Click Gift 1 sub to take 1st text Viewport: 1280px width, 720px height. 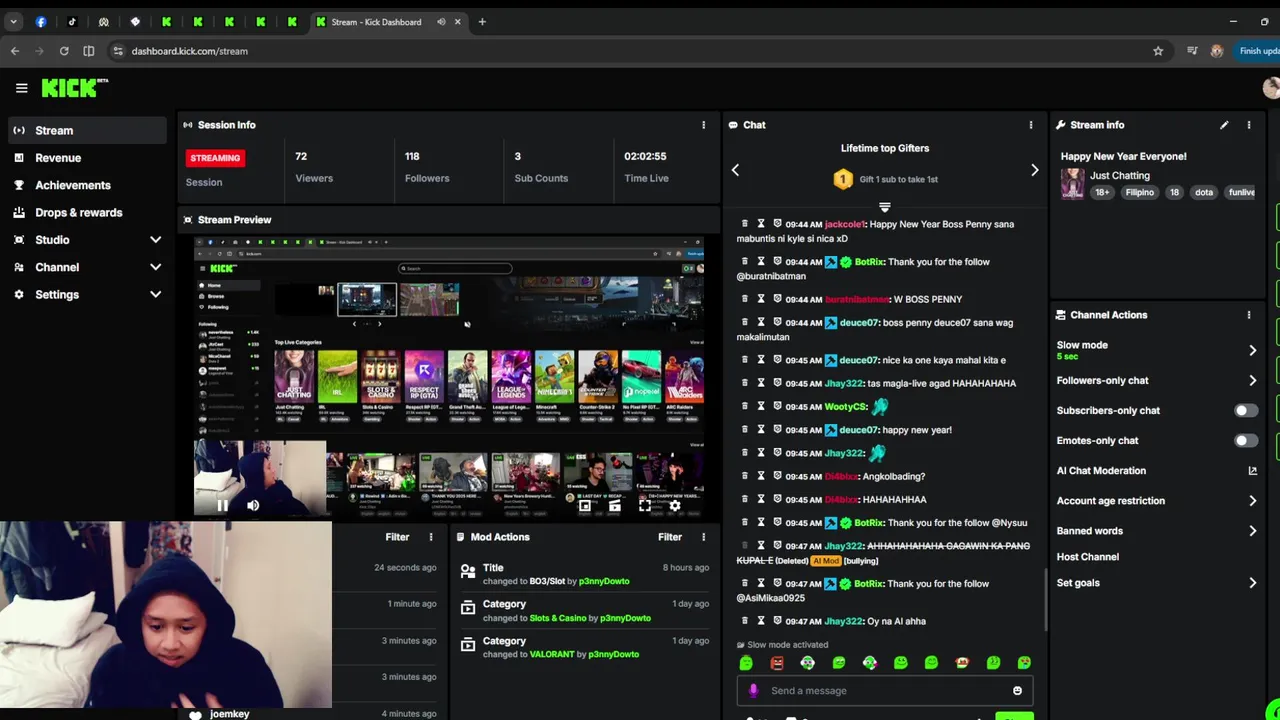tap(898, 180)
